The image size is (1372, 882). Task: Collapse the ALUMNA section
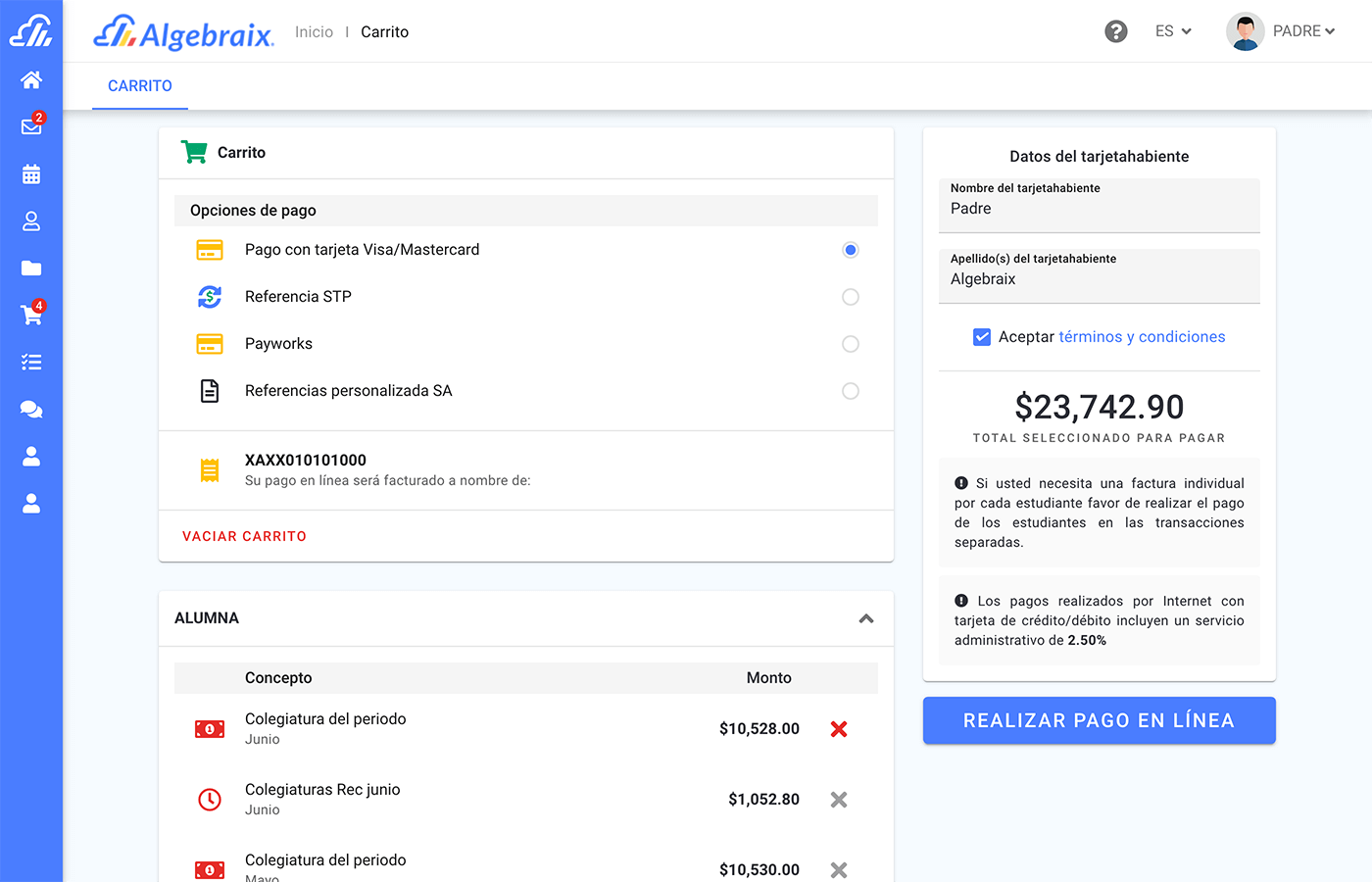click(x=865, y=618)
